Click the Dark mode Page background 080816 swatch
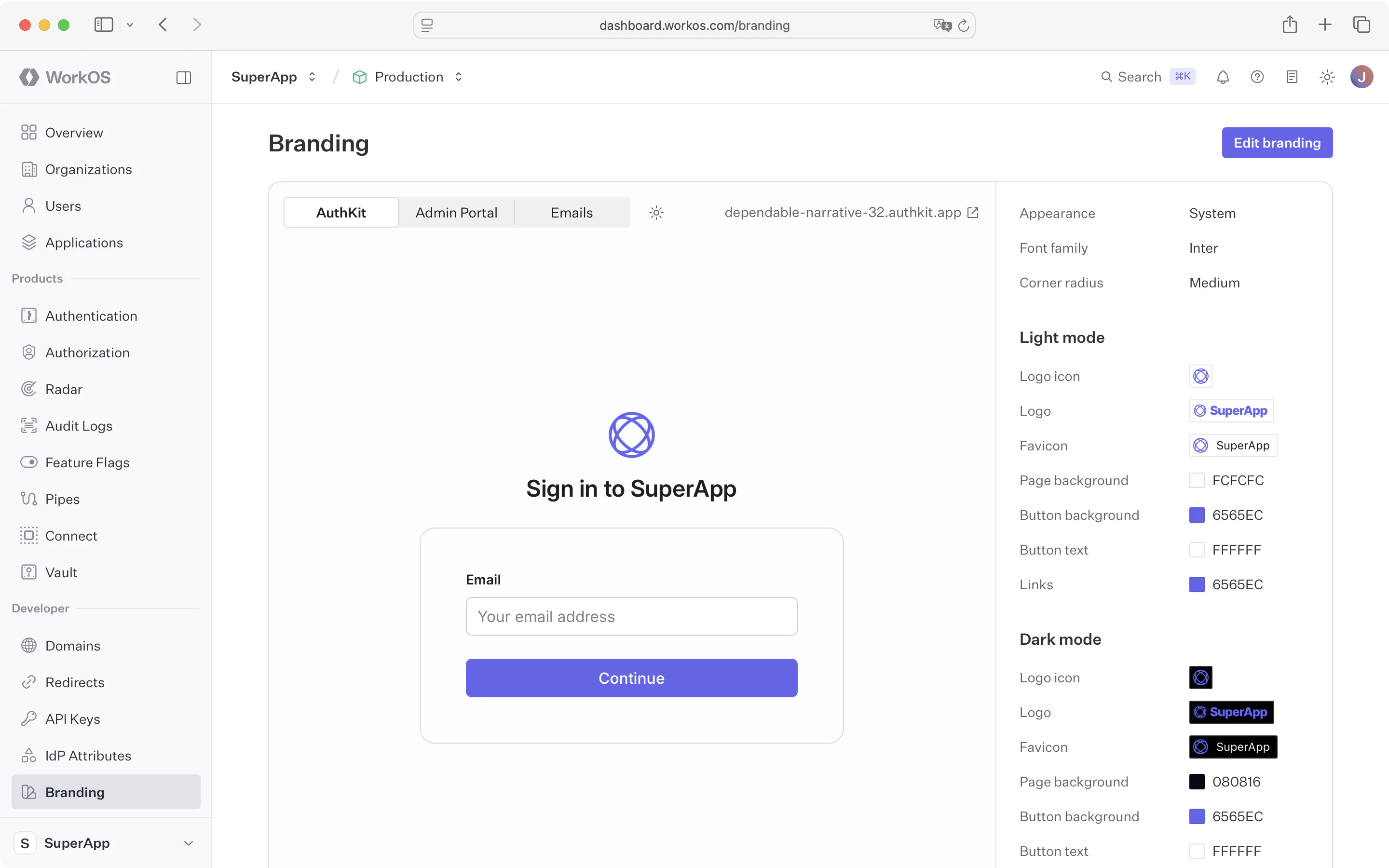Viewport: 1389px width, 868px height. tap(1197, 782)
